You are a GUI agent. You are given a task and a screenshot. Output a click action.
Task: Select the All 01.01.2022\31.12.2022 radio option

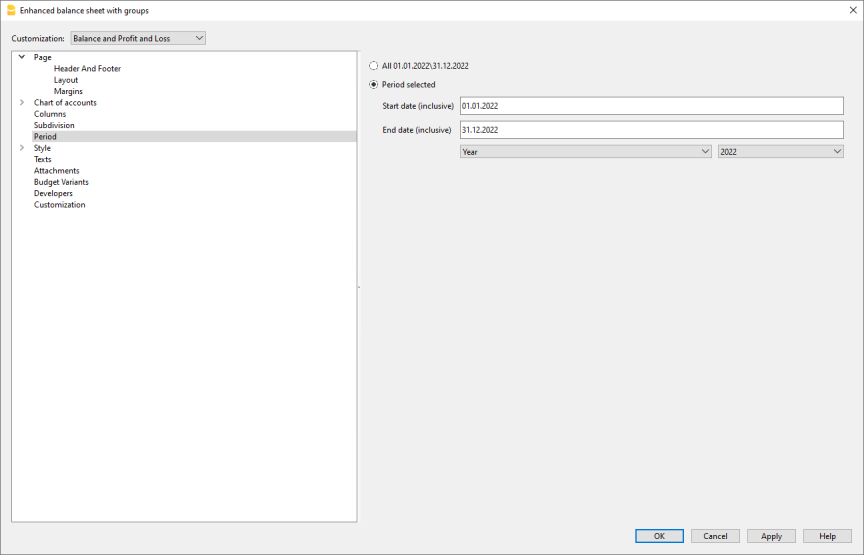[374, 66]
